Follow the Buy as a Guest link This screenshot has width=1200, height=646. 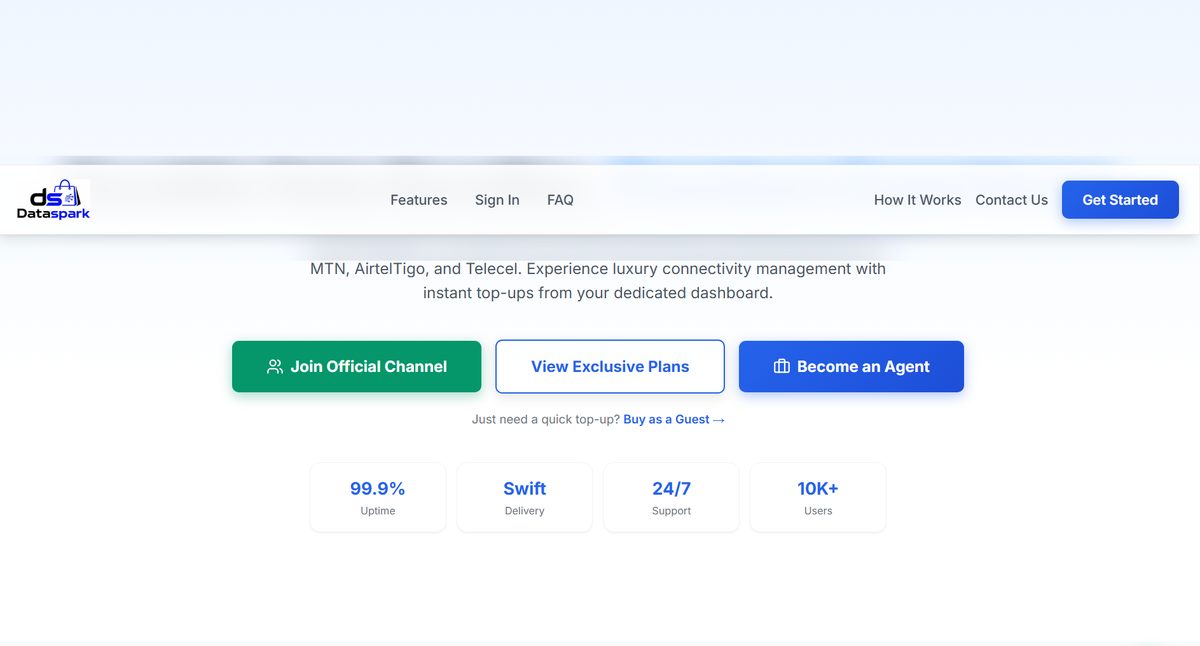674,420
